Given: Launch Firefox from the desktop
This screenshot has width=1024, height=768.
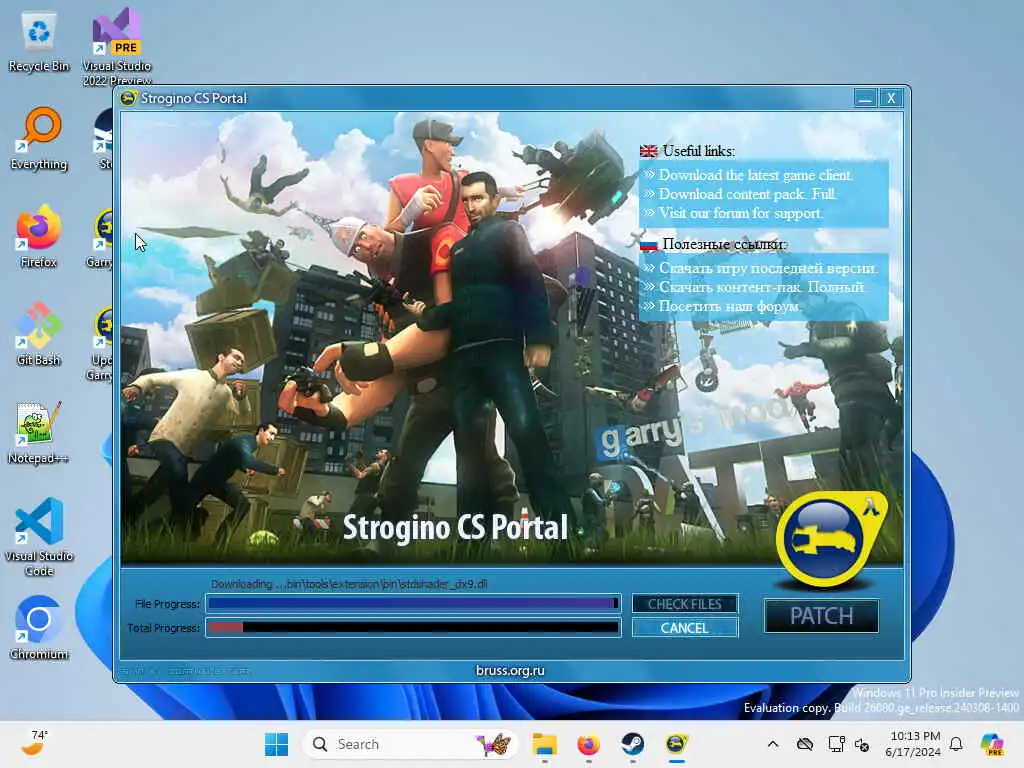Looking at the screenshot, I should coord(39,236).
